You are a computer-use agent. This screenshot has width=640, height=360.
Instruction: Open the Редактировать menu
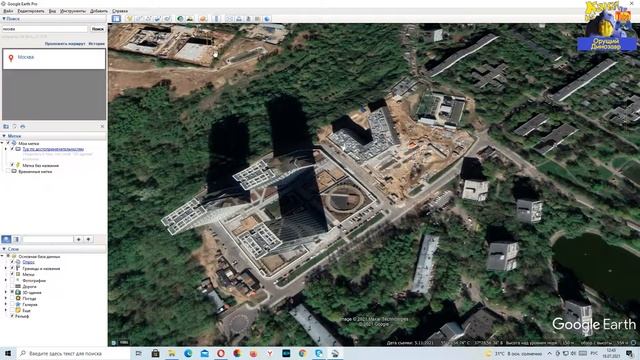tap(31, 11)
